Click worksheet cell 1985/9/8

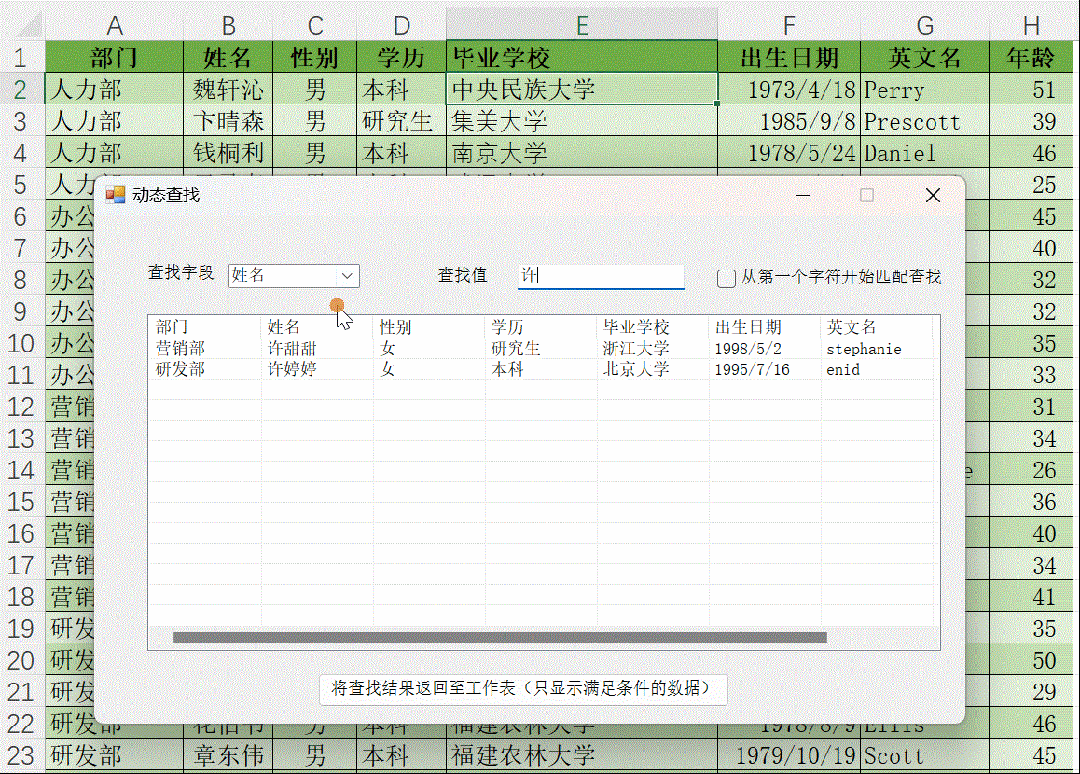[x=789, y=121]
